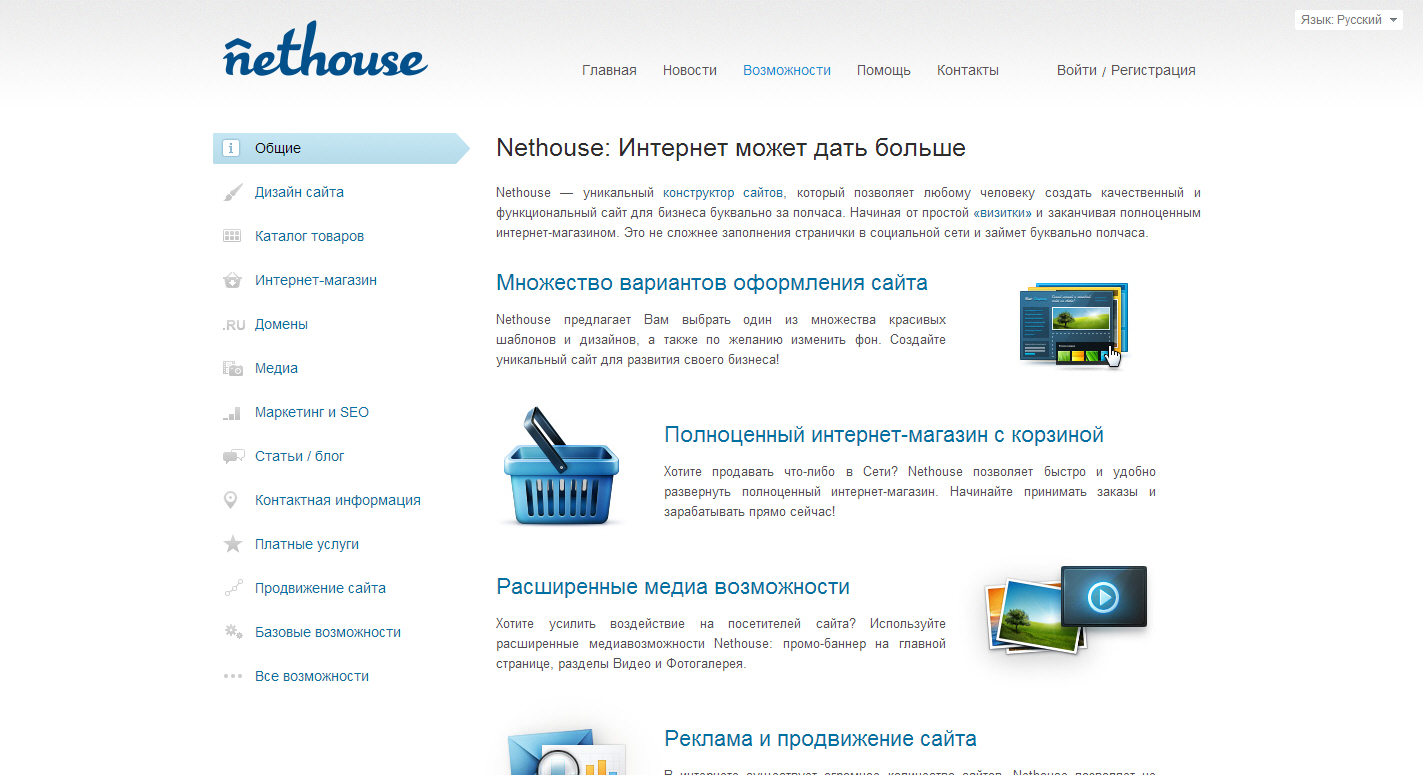Click the map pin icon for Контактная информация

point(231,500)
